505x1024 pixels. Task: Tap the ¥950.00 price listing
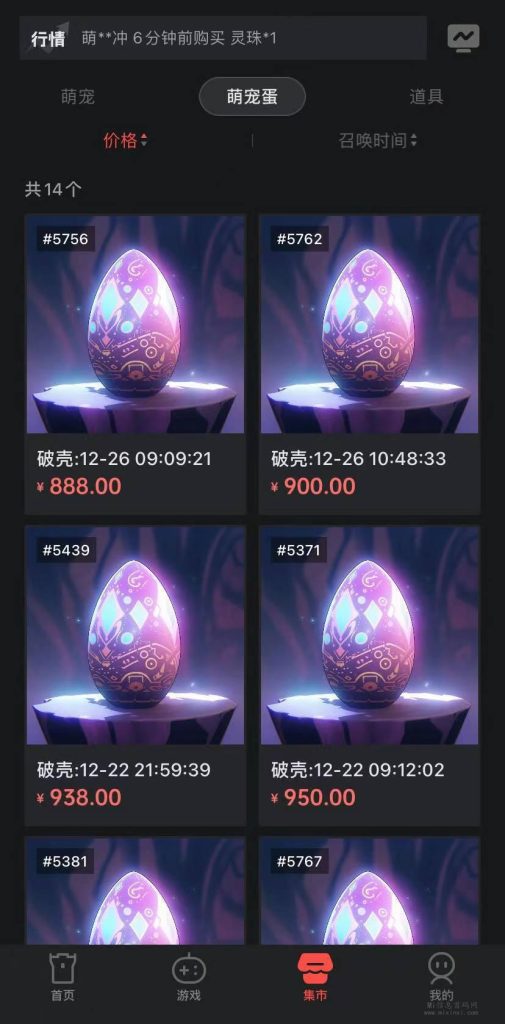314,797
